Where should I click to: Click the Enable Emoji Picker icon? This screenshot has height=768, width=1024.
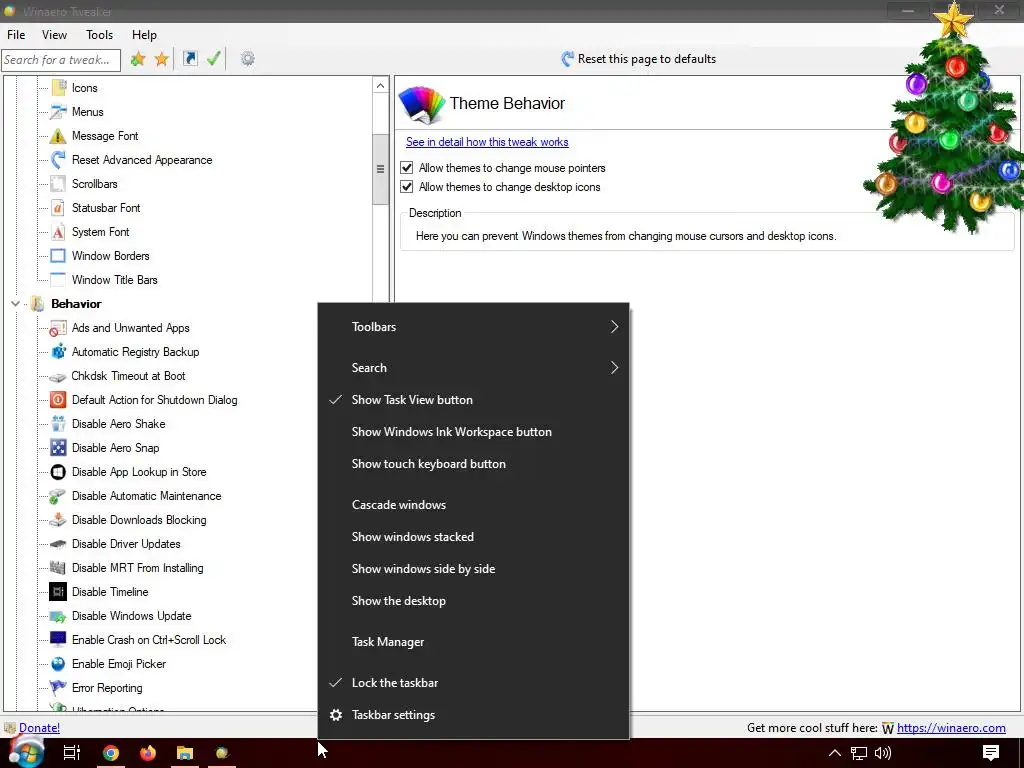pos(58,664)
